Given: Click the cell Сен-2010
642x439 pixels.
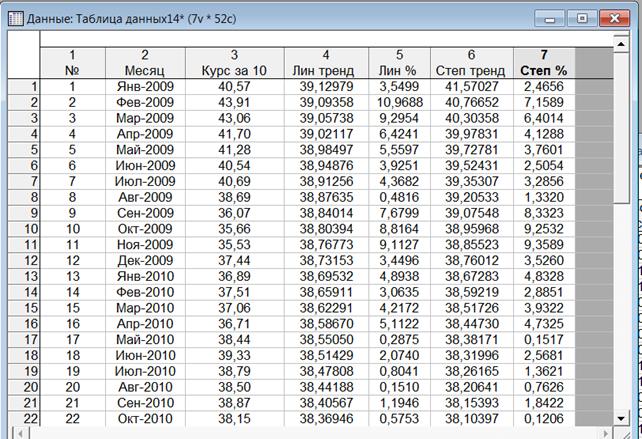Looking at the screenshot, I should [x=145, y=403].
